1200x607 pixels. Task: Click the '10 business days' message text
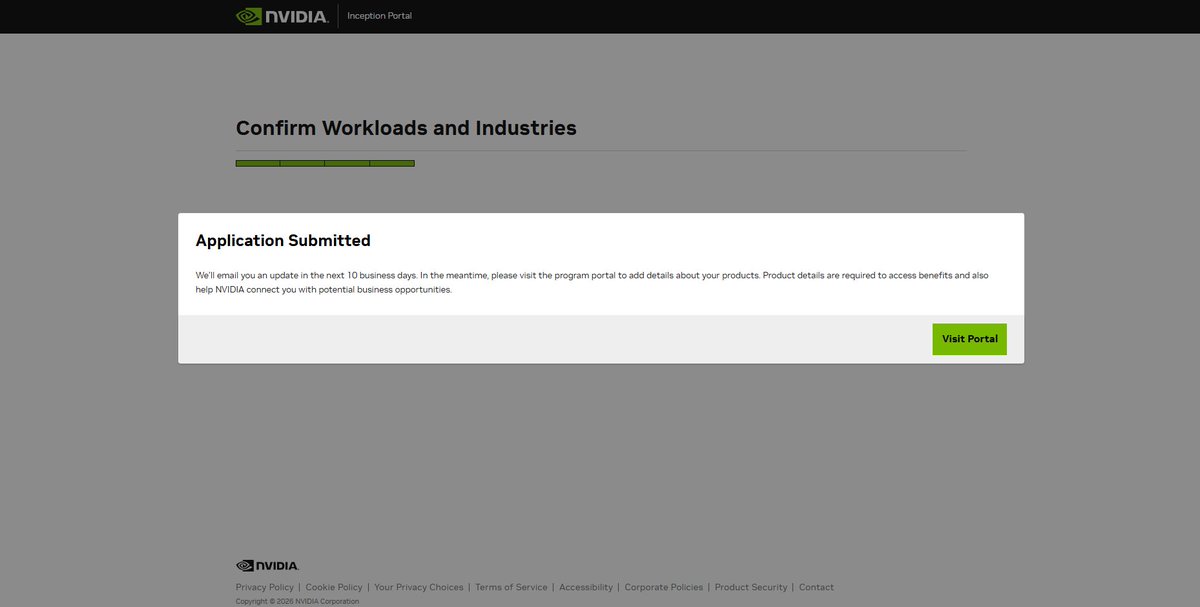coord(592,282)
